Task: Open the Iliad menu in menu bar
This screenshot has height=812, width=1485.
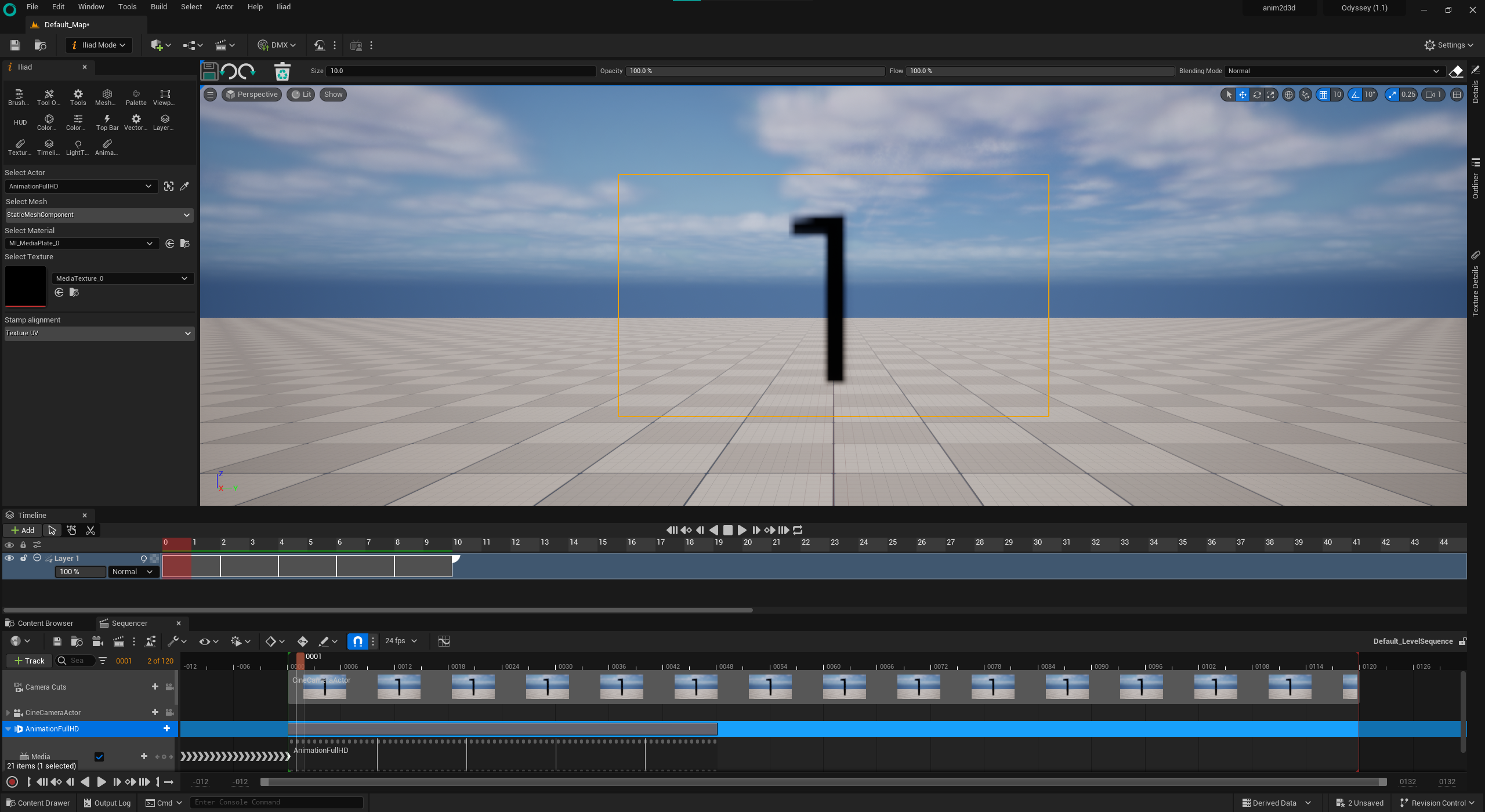Action: click(284, 7)
